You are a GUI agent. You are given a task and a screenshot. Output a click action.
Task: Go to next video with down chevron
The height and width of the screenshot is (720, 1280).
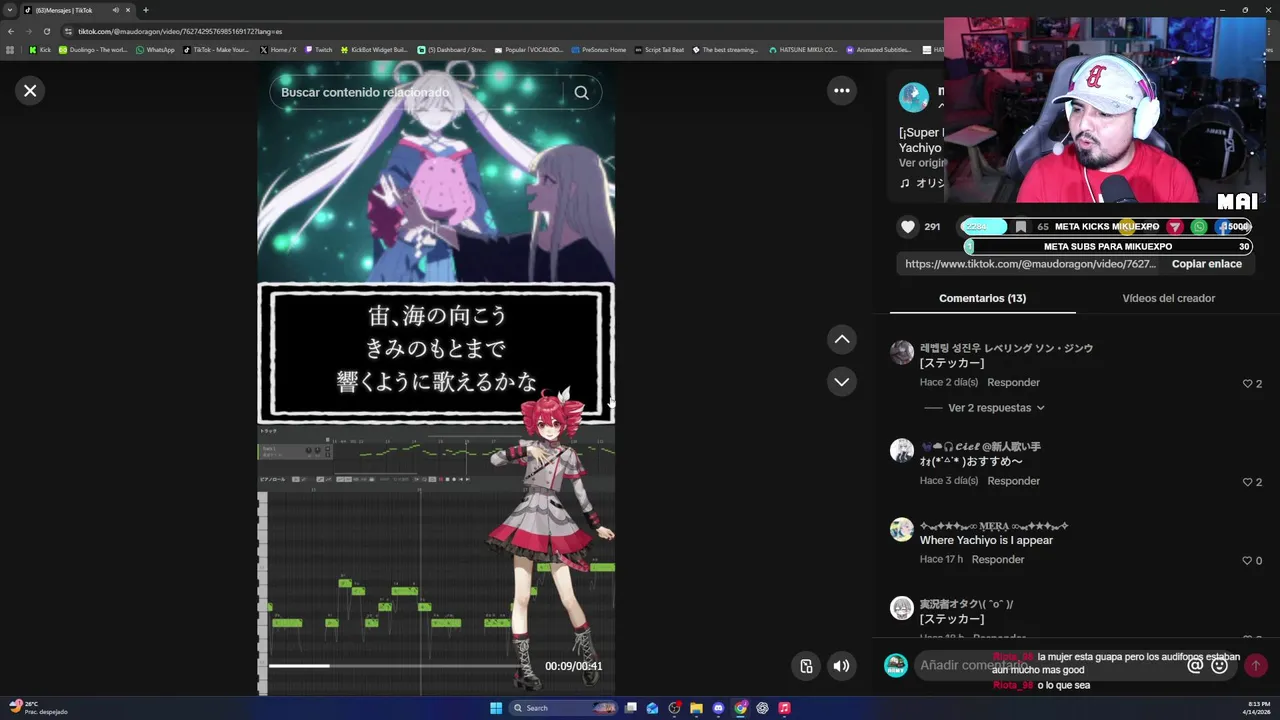[842, 382]
